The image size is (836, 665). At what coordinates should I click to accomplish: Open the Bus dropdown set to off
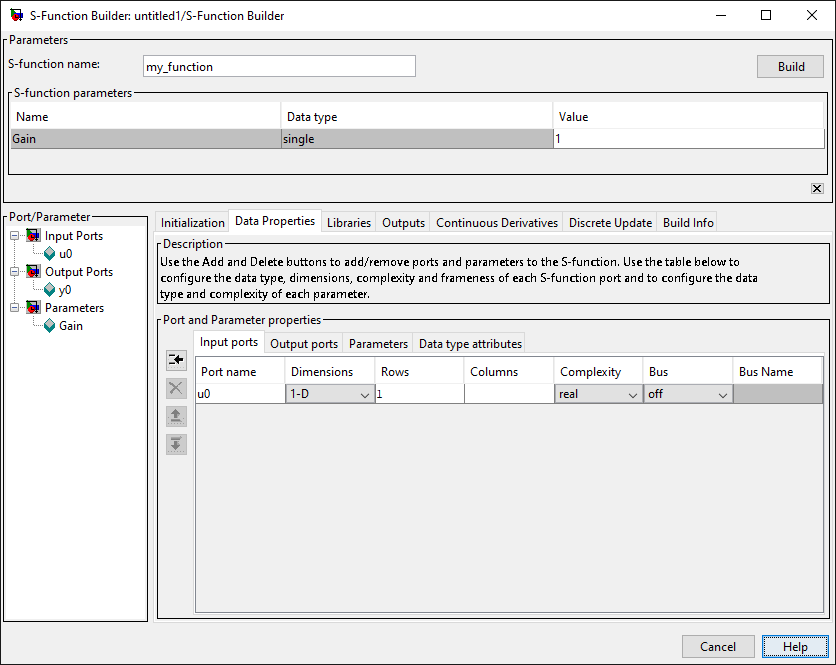pos(722,395)
